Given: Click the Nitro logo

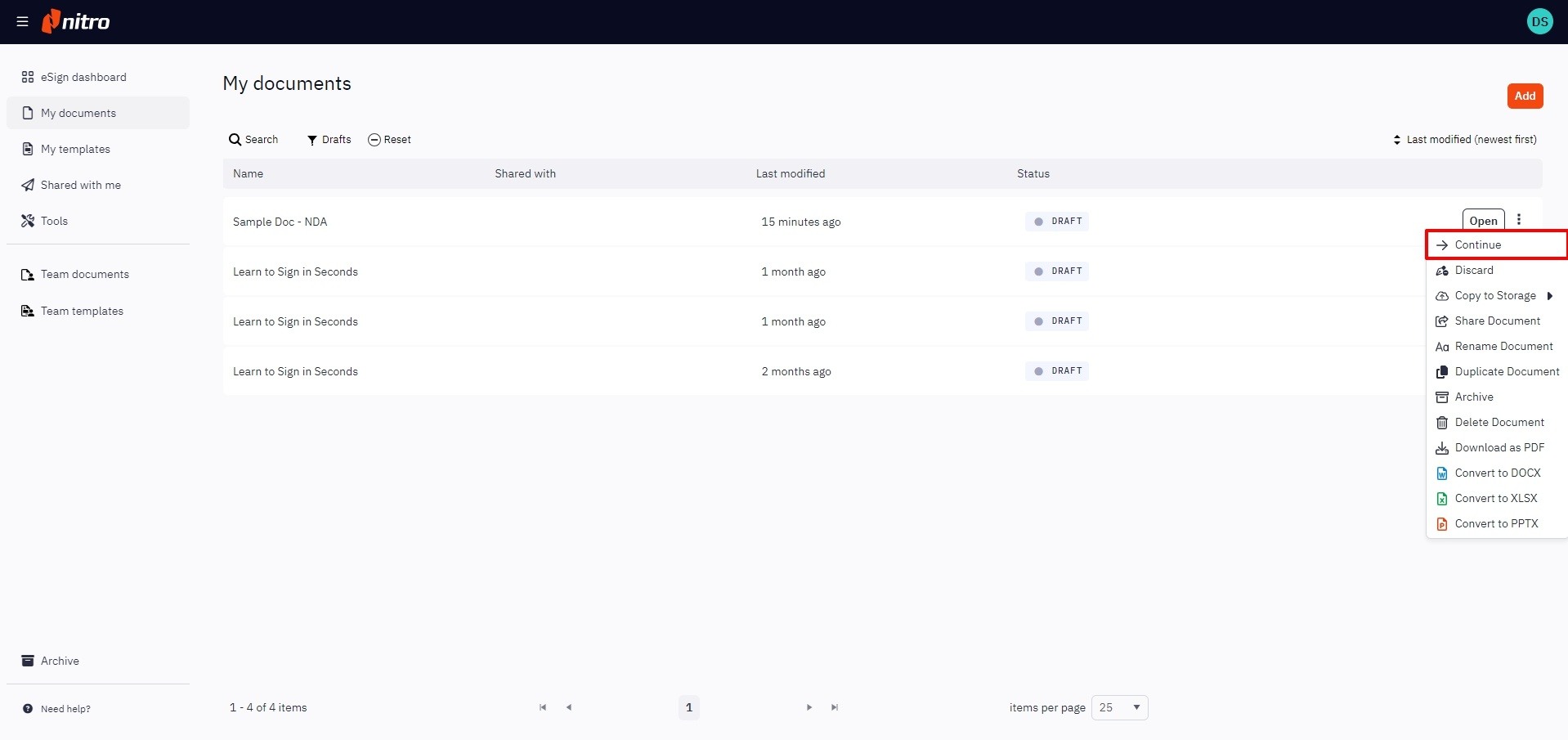Looking at the screenshot, I should click(x=76, y=21).
